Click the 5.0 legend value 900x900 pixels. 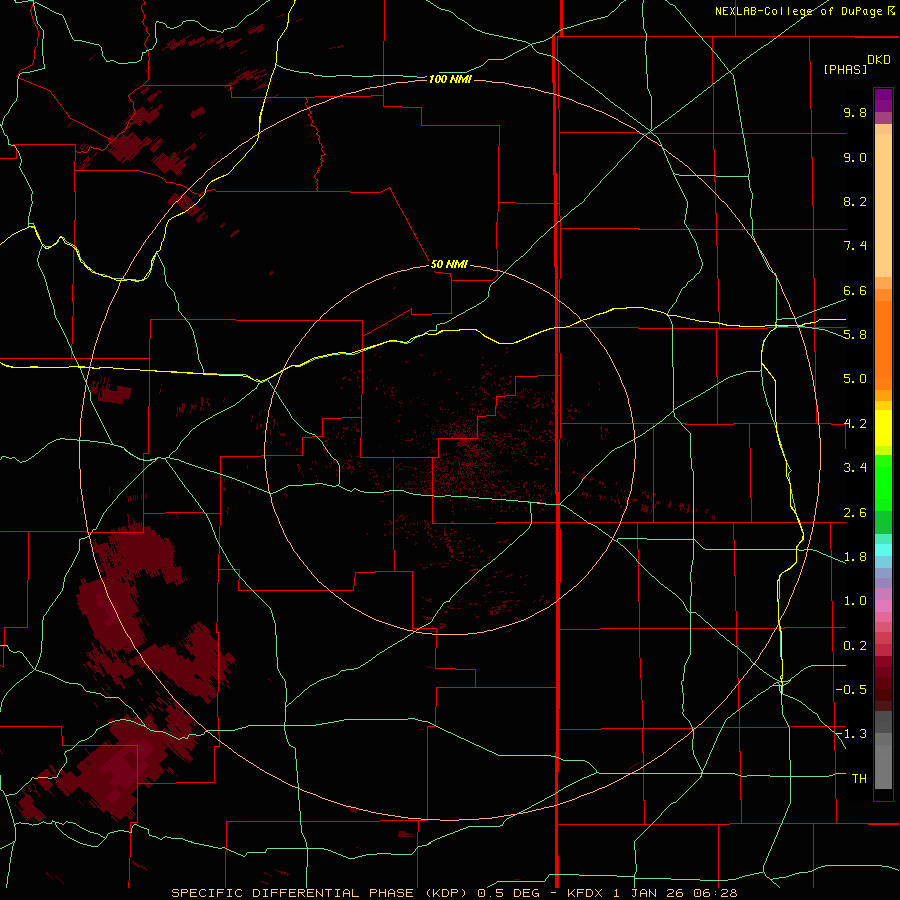click(x=855, y=379)
